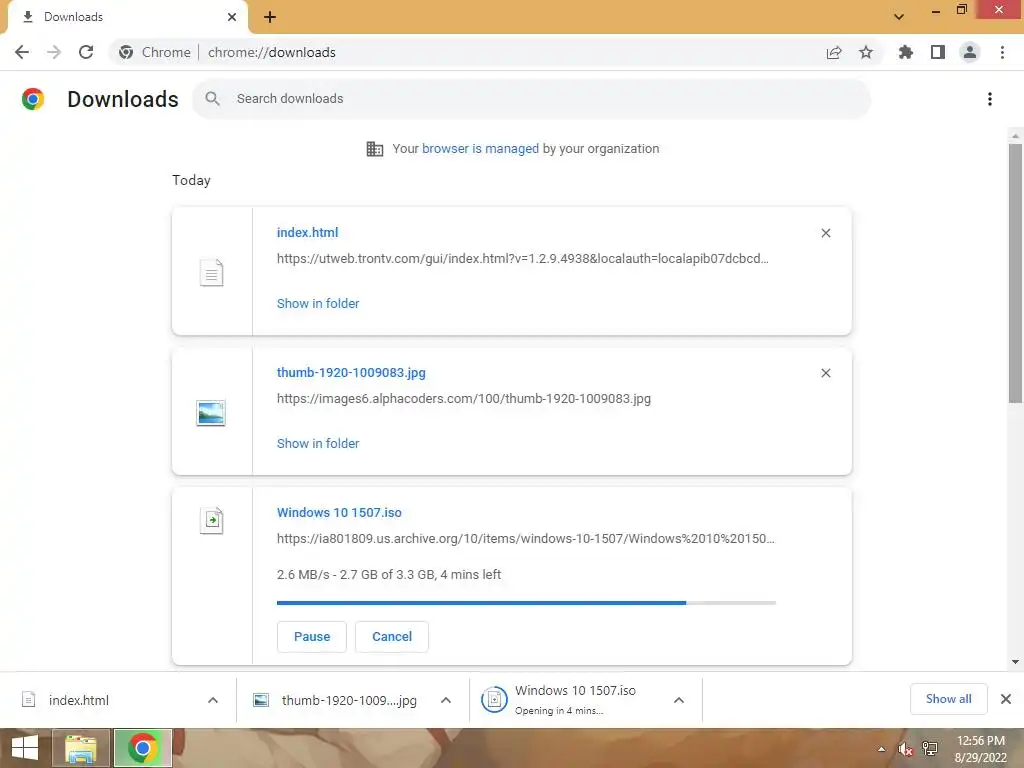Click the network tray icon
Screen dimensions: 1024x768
(930, 749)
